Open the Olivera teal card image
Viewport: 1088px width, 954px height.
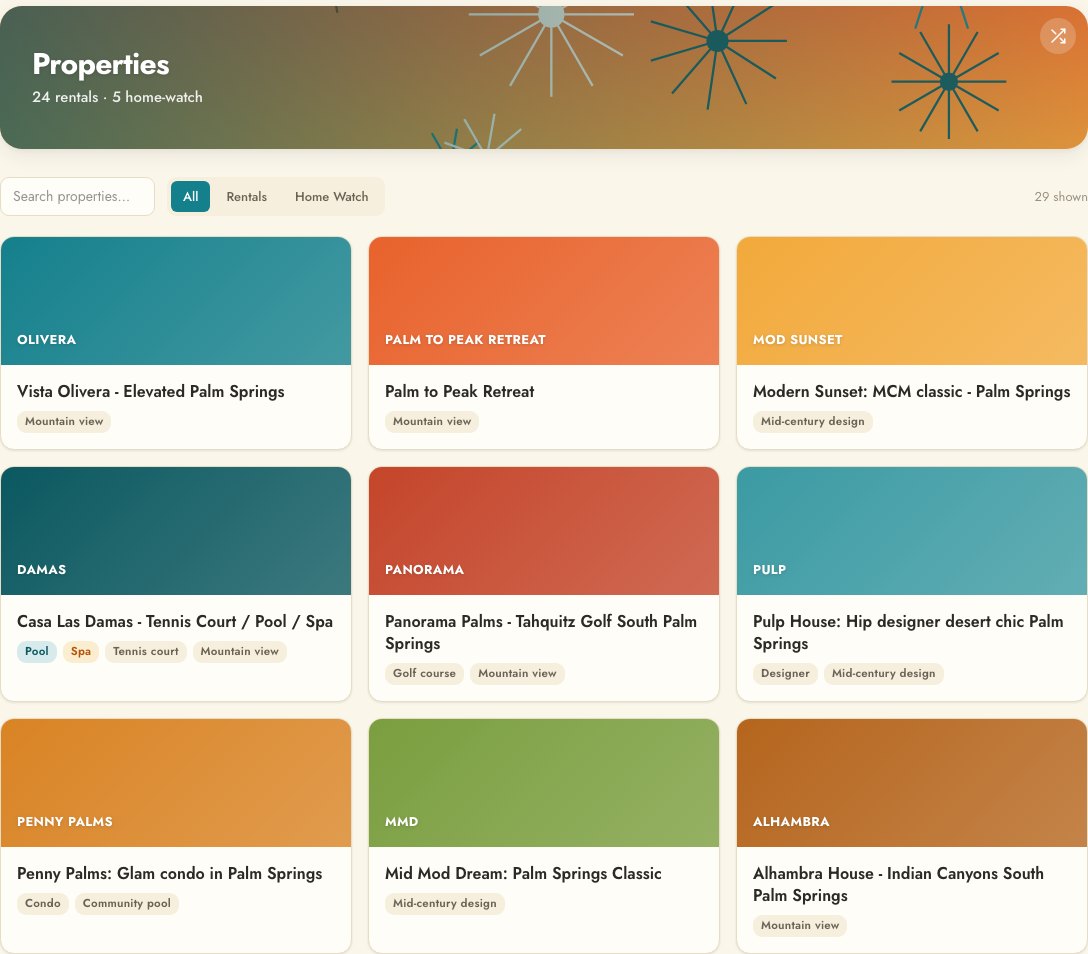click(x=176, y=301)
